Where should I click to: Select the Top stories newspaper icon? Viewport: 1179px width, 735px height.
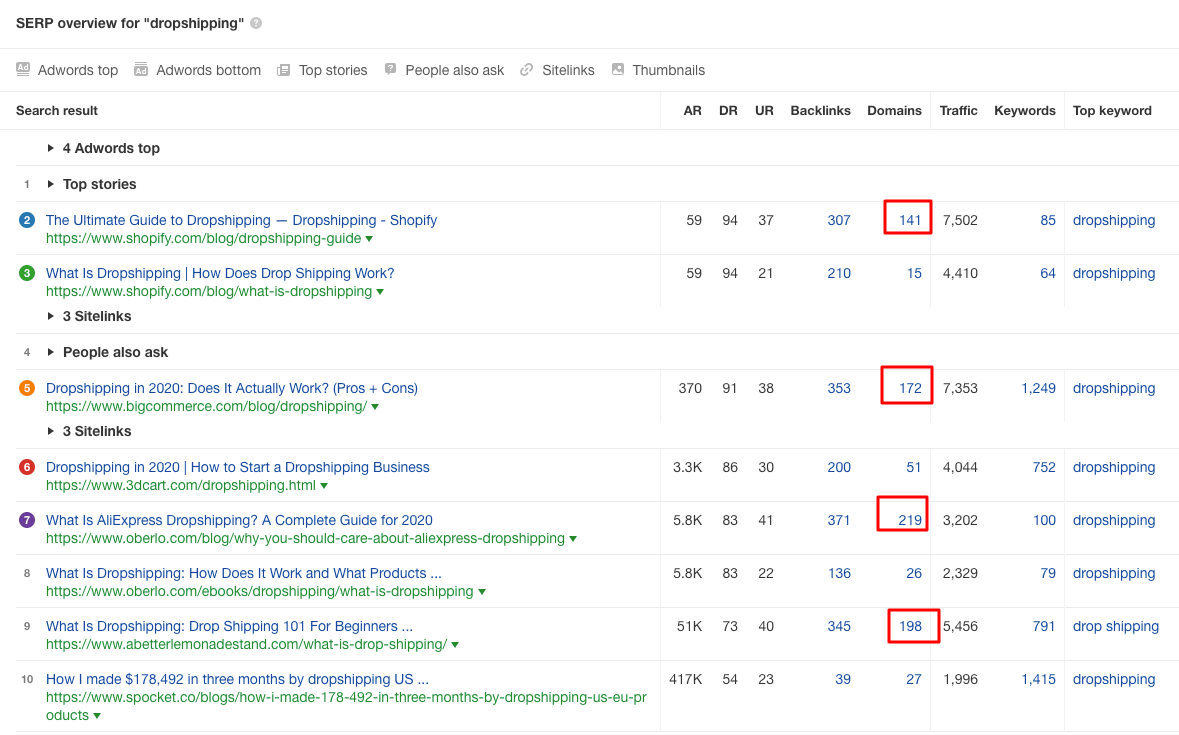coord(283,70)
